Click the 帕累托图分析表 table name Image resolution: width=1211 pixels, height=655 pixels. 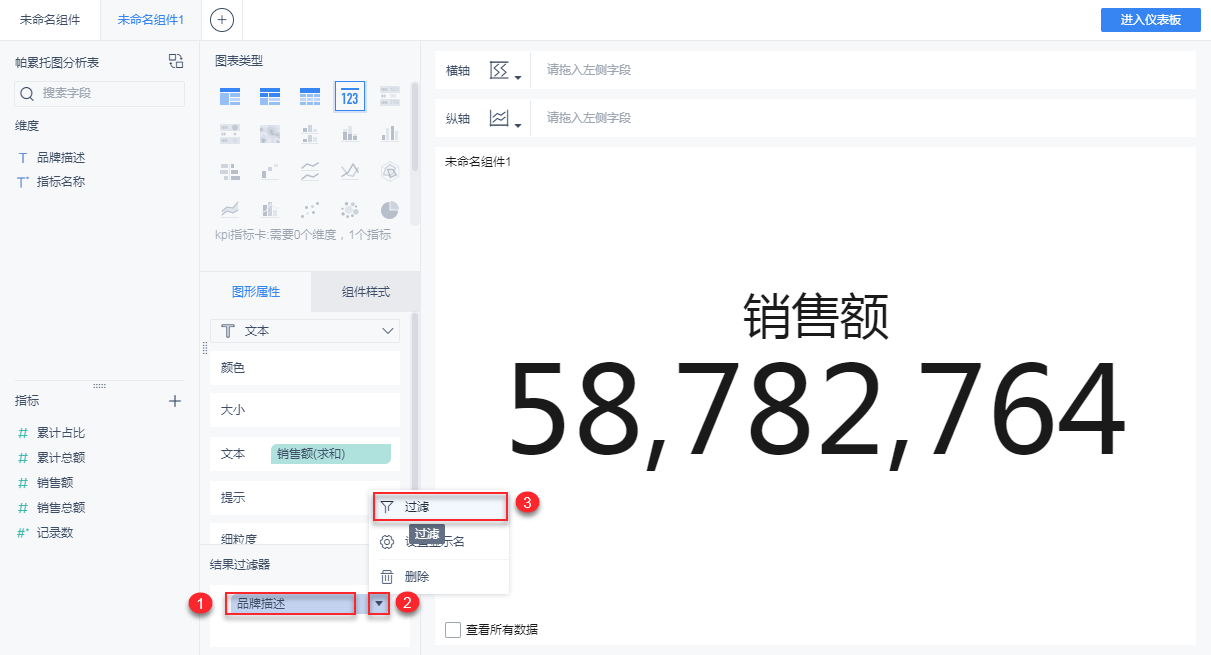(x=57, y=62)
